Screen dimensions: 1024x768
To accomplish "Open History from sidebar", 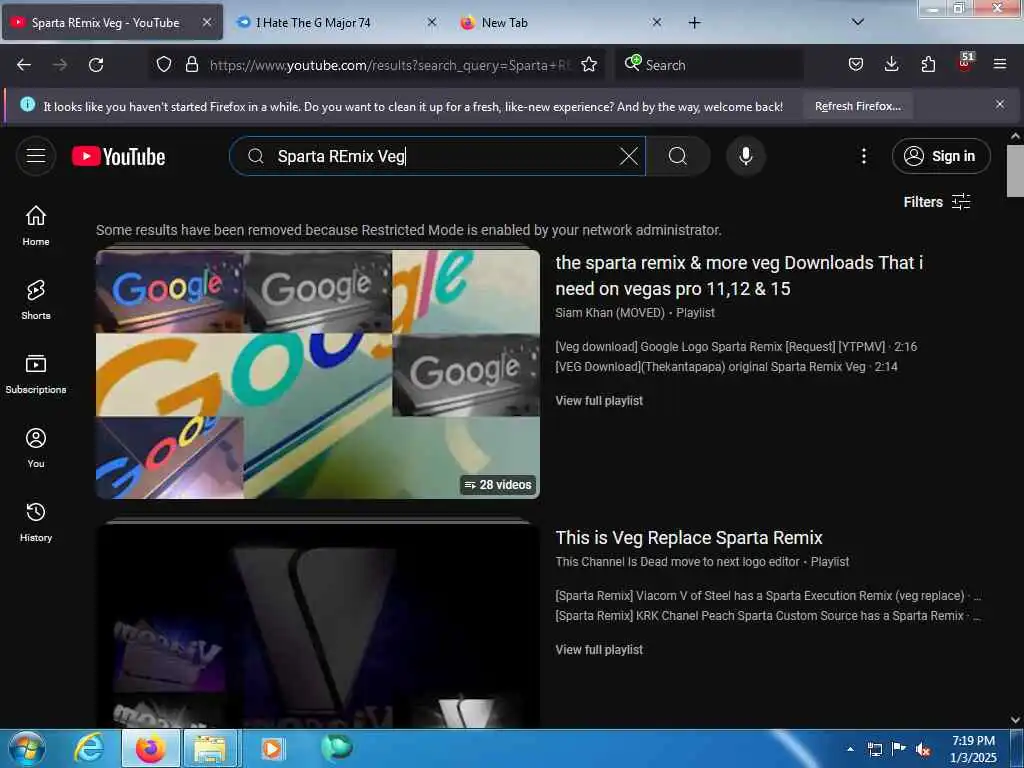I will point(36,522).
